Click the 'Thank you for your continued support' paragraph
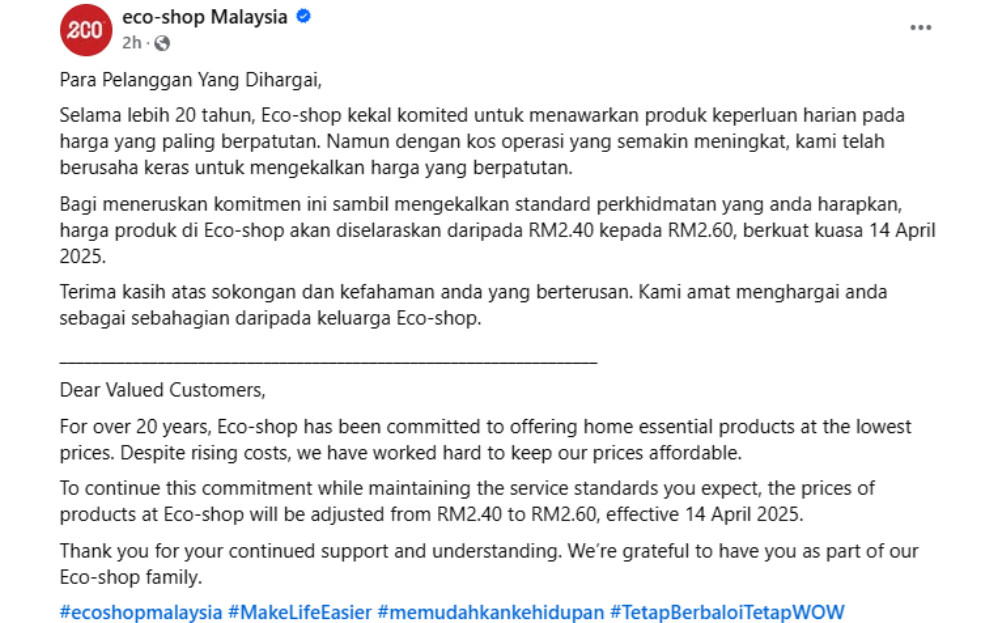This screenshot has height=623, width=1000. [489, 564]
